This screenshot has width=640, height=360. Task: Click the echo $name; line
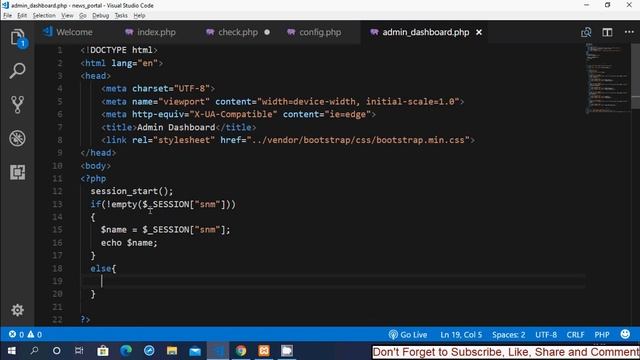click(x=129, y=242)
